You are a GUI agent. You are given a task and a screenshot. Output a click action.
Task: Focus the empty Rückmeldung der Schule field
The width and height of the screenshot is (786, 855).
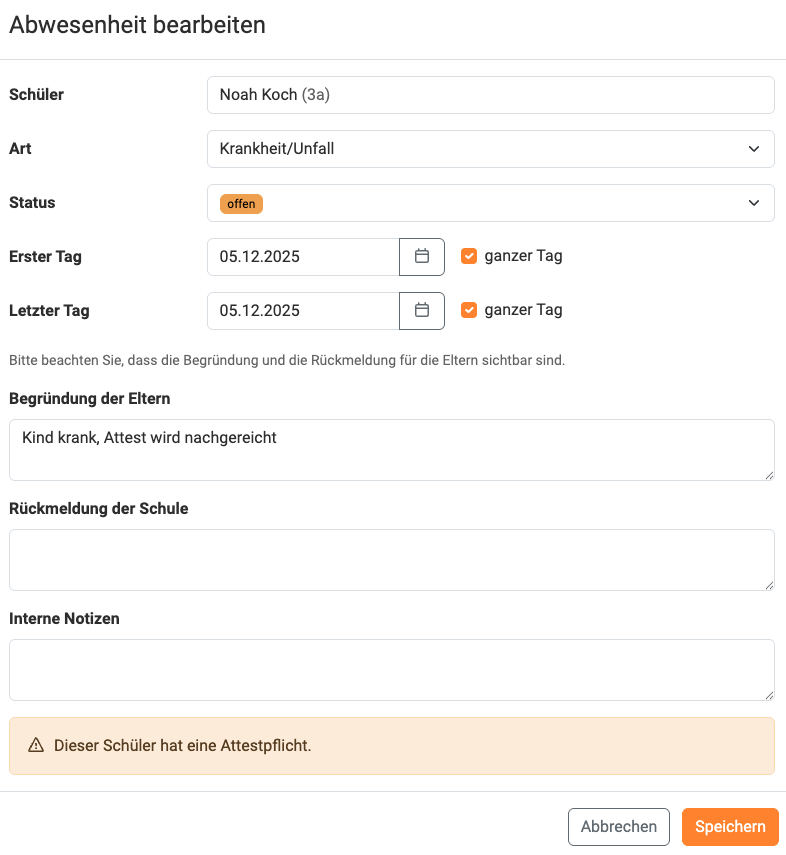pos(391,559)
